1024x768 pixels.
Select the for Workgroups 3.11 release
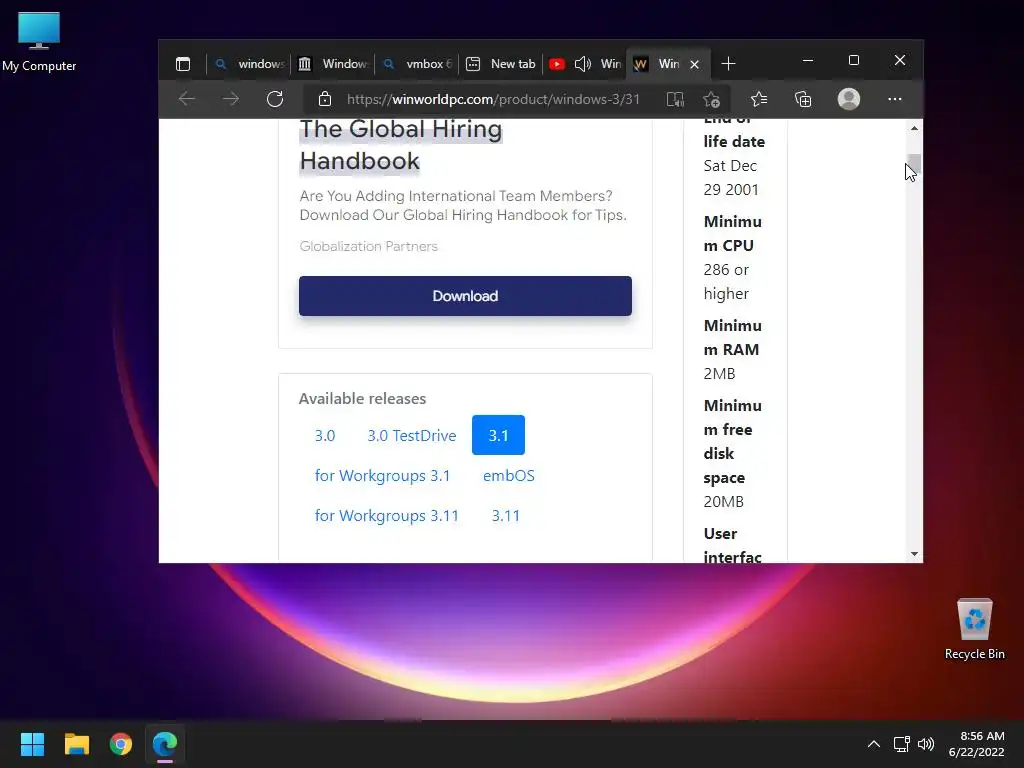click(x=387, y=515)
